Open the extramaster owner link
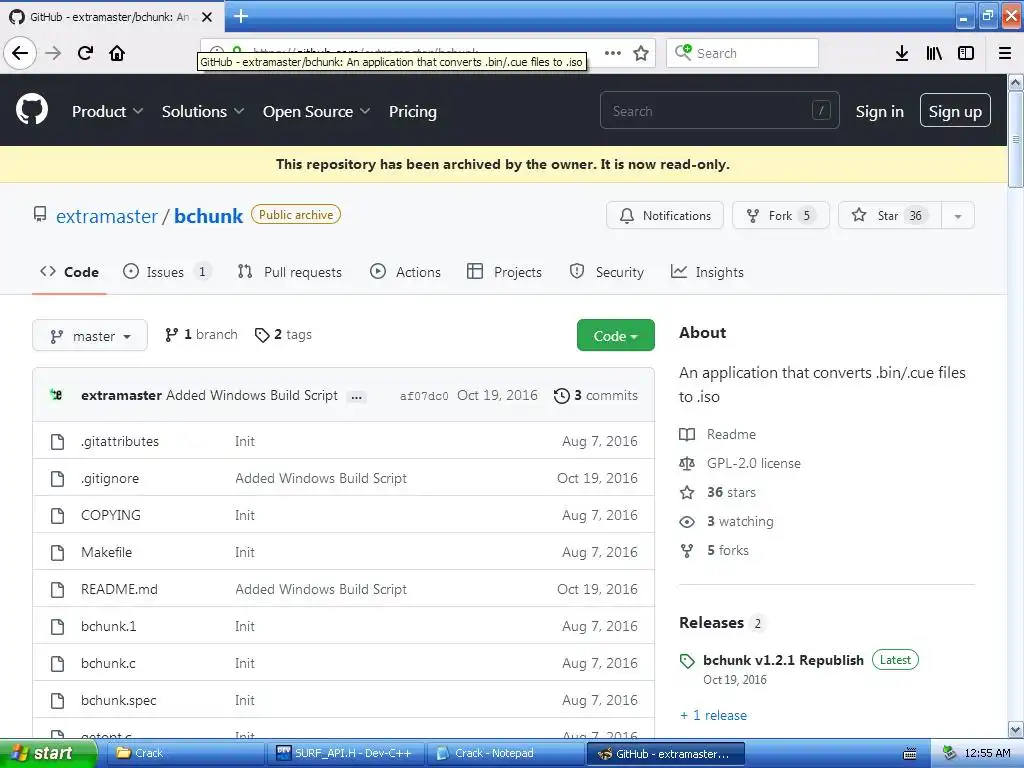The height and width of the screenshot is (768, 1024). (x=107, y=216)
